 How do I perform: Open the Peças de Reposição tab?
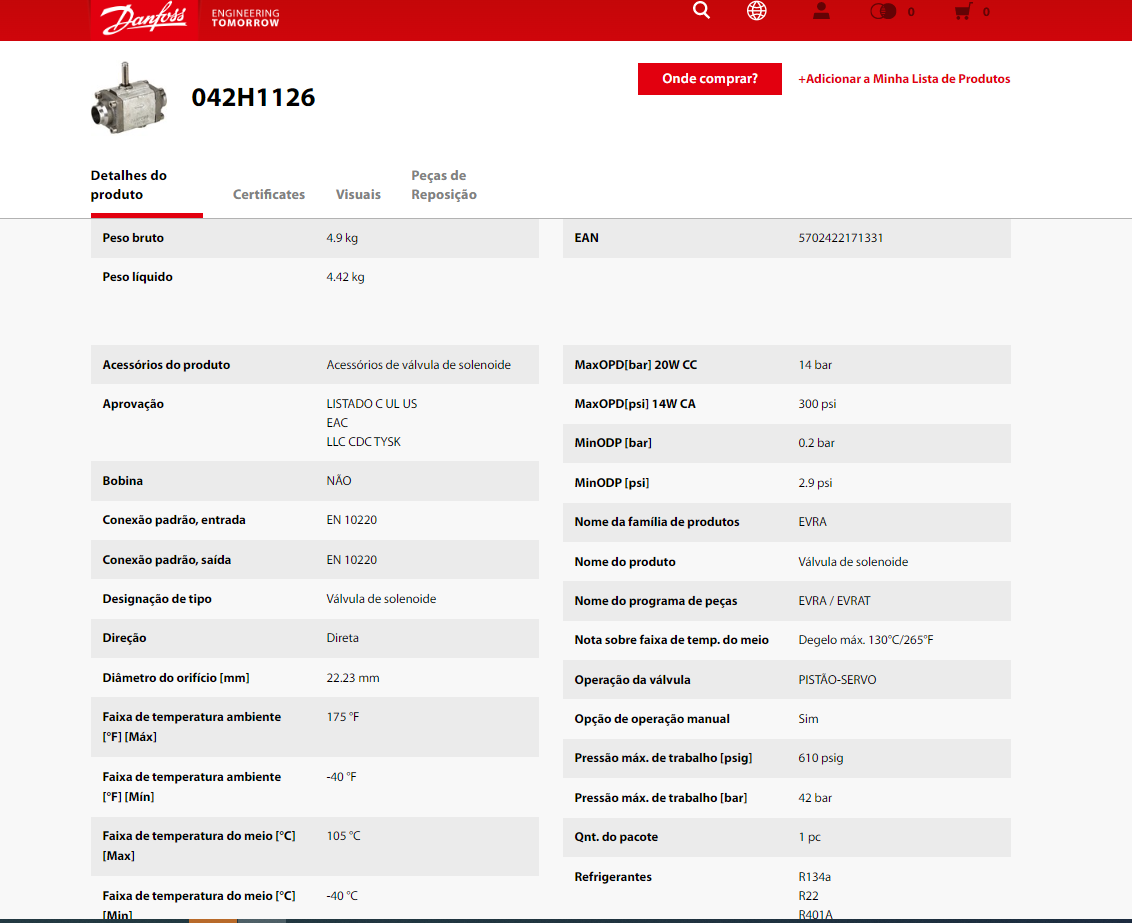click(444, 185)
